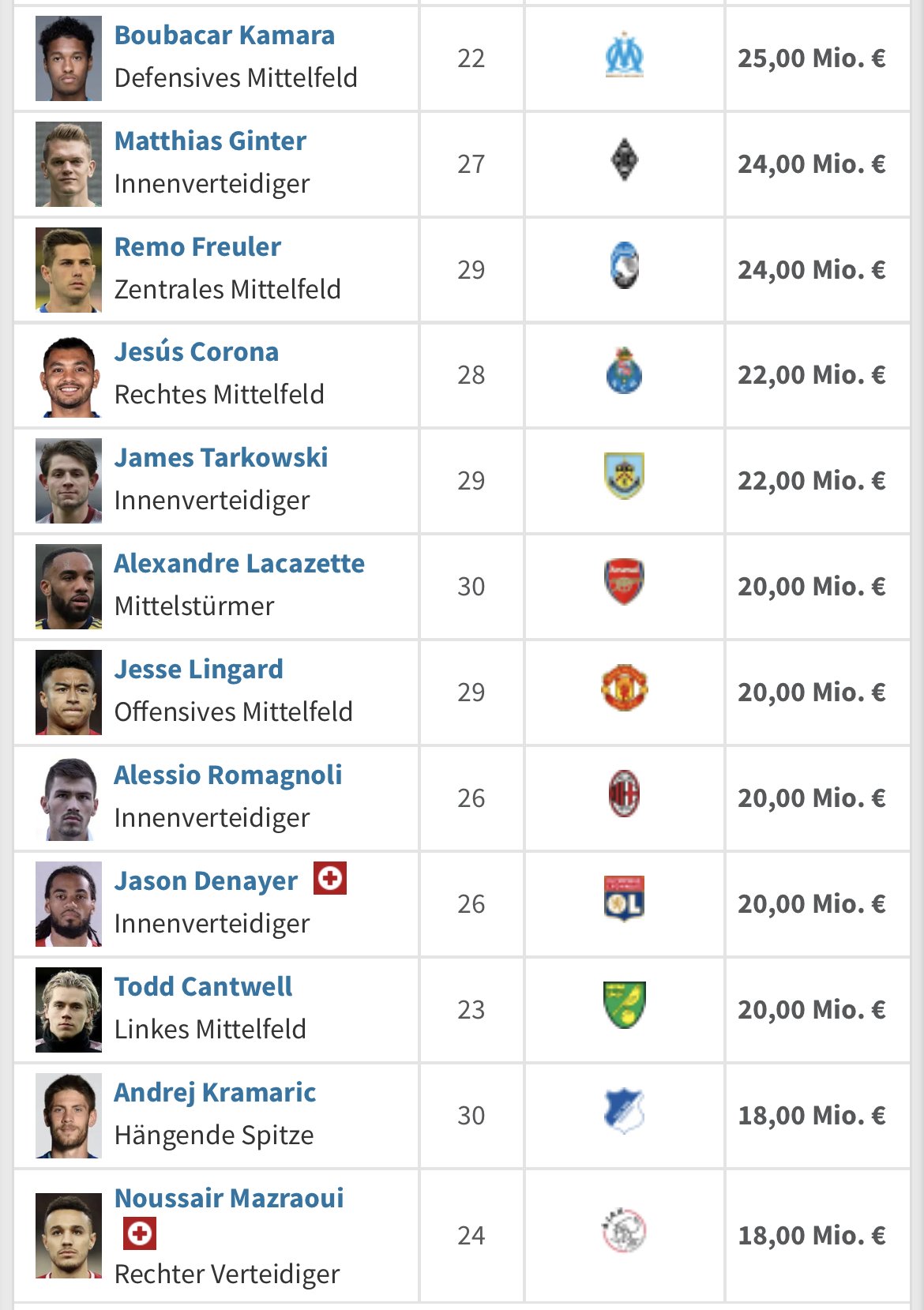Click injury icon next to Jason Denayer

[x=330, y=878]
